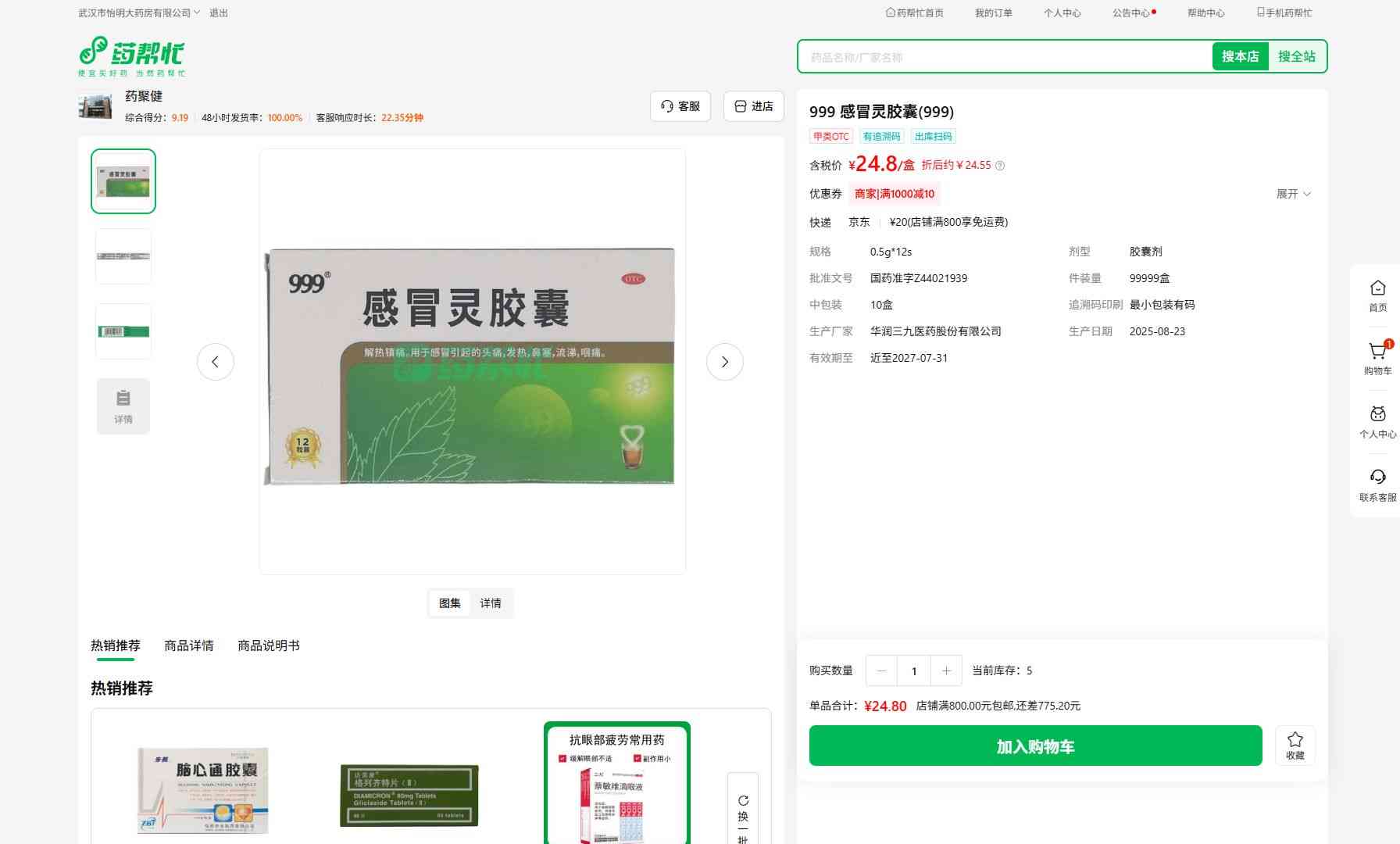Select the 图集 gallery toggle
1400x844 pixels.
(x=450, y=603)
